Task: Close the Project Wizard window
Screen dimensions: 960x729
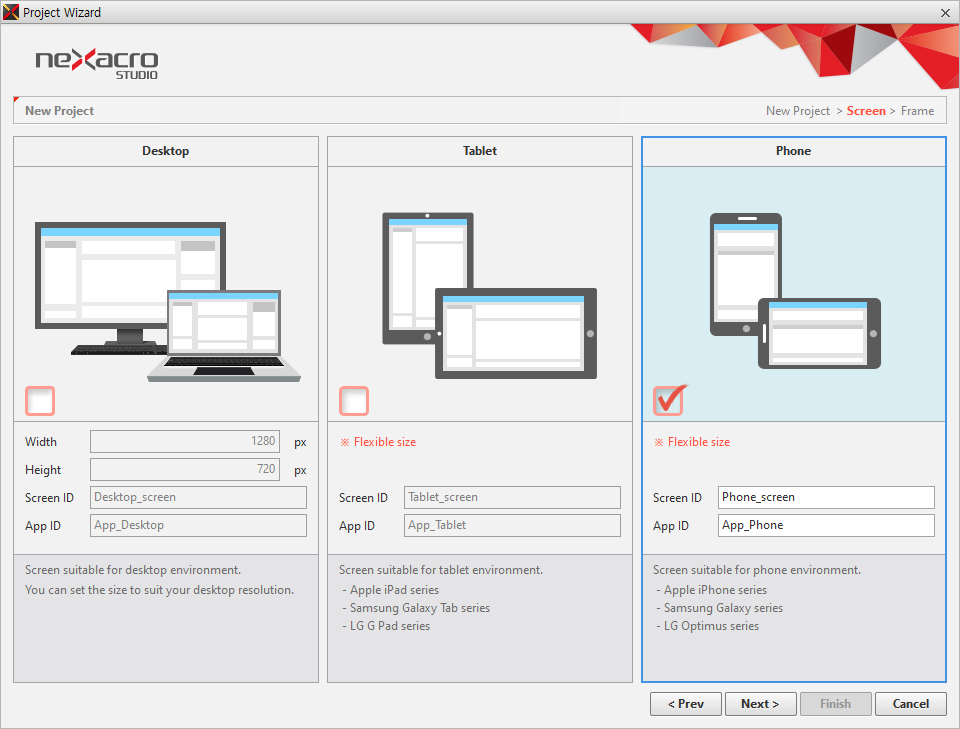Action: point(945,12)
